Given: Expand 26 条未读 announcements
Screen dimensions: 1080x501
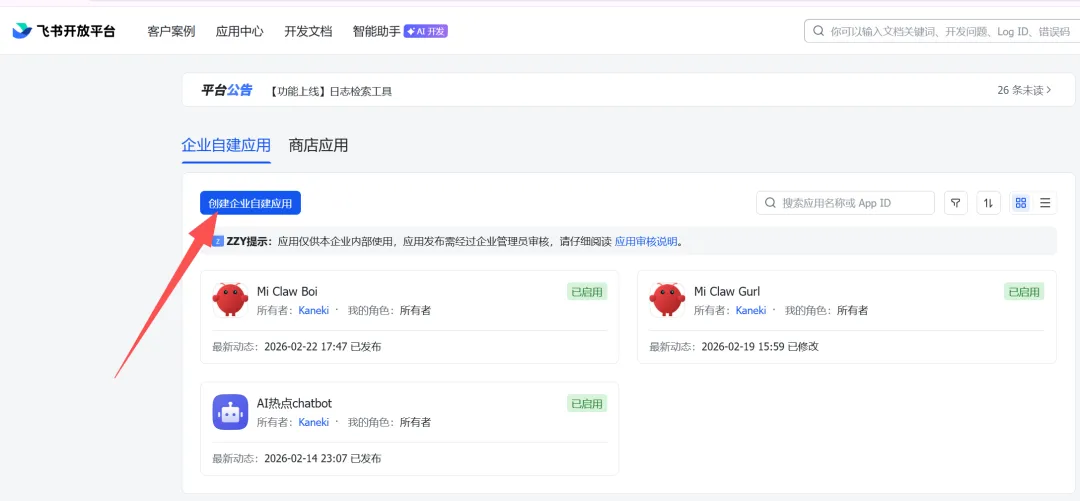Looking at the screenshot, I should 1024,90.
